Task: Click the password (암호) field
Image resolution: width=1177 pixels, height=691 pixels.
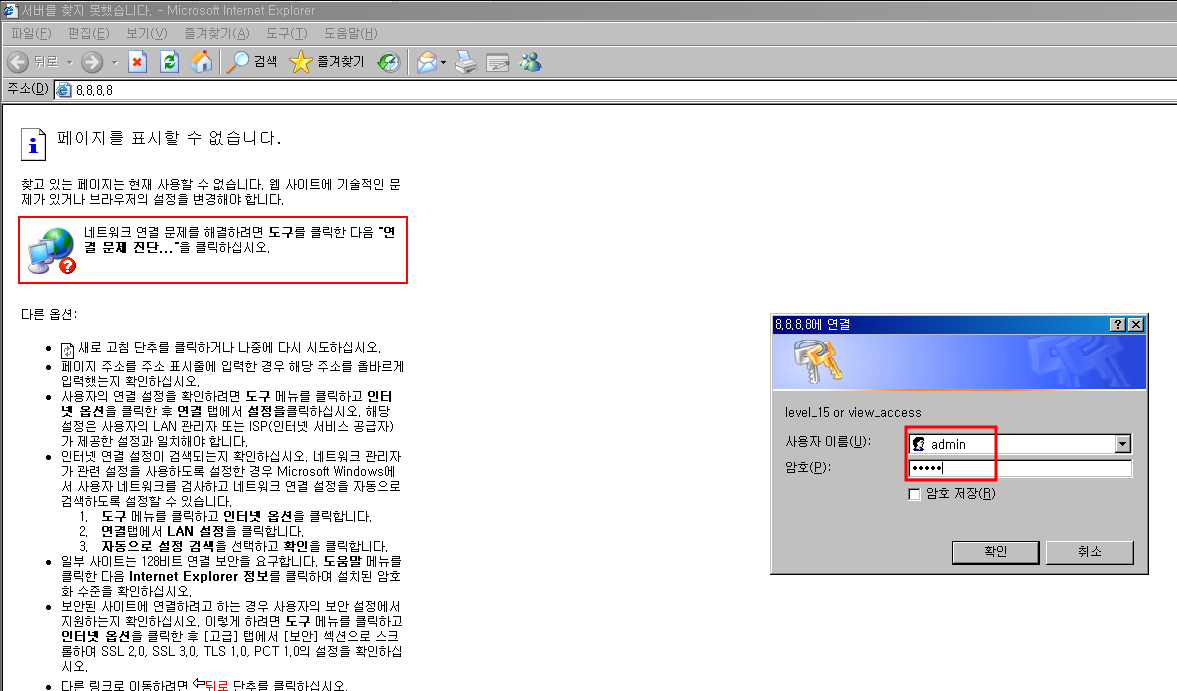Action: 1019,468
